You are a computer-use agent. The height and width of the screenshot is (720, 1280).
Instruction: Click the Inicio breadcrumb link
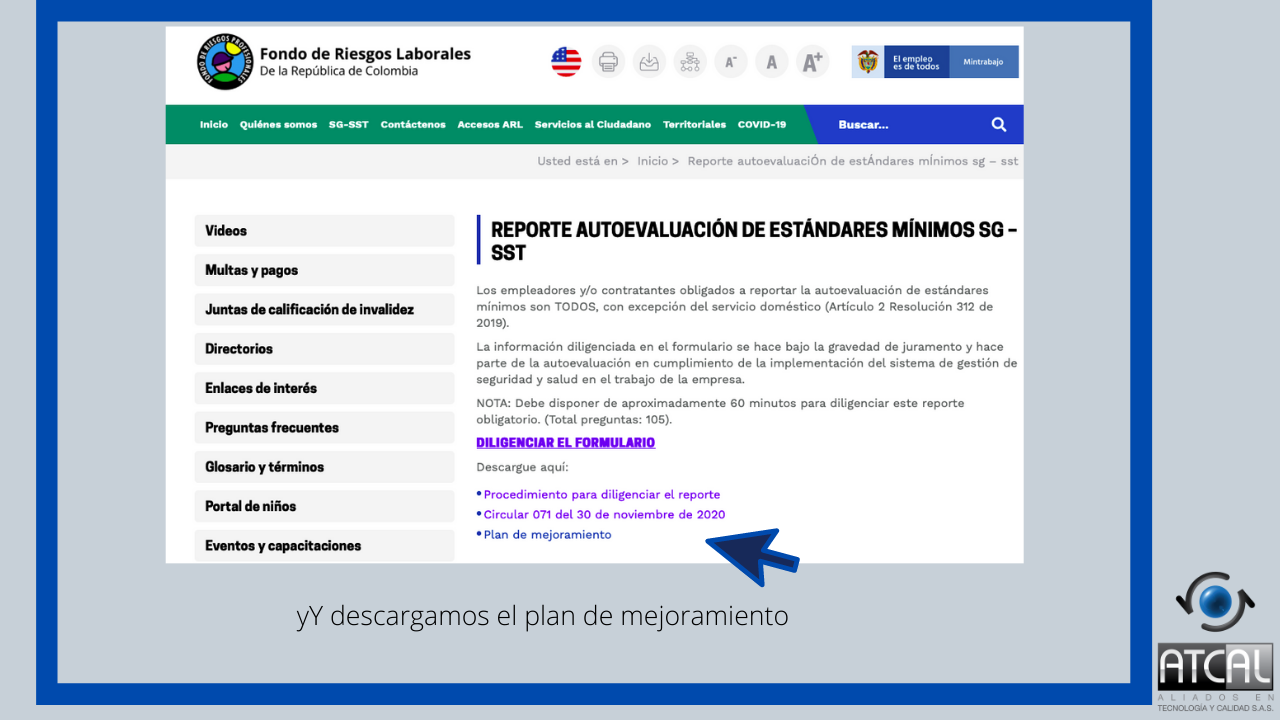click(652, 161)
